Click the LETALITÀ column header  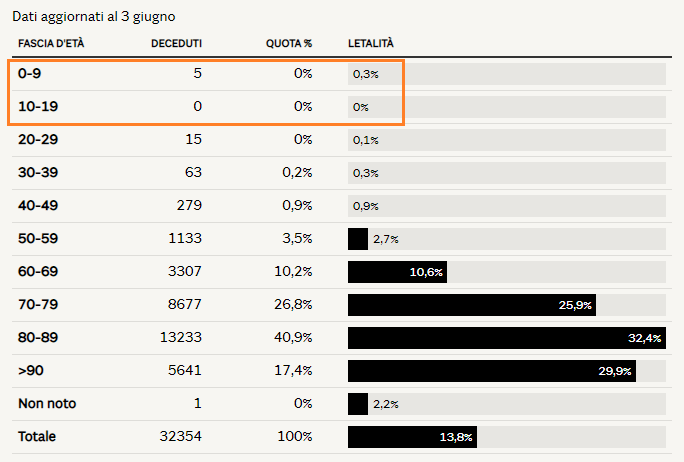click(x=371, y=44)
